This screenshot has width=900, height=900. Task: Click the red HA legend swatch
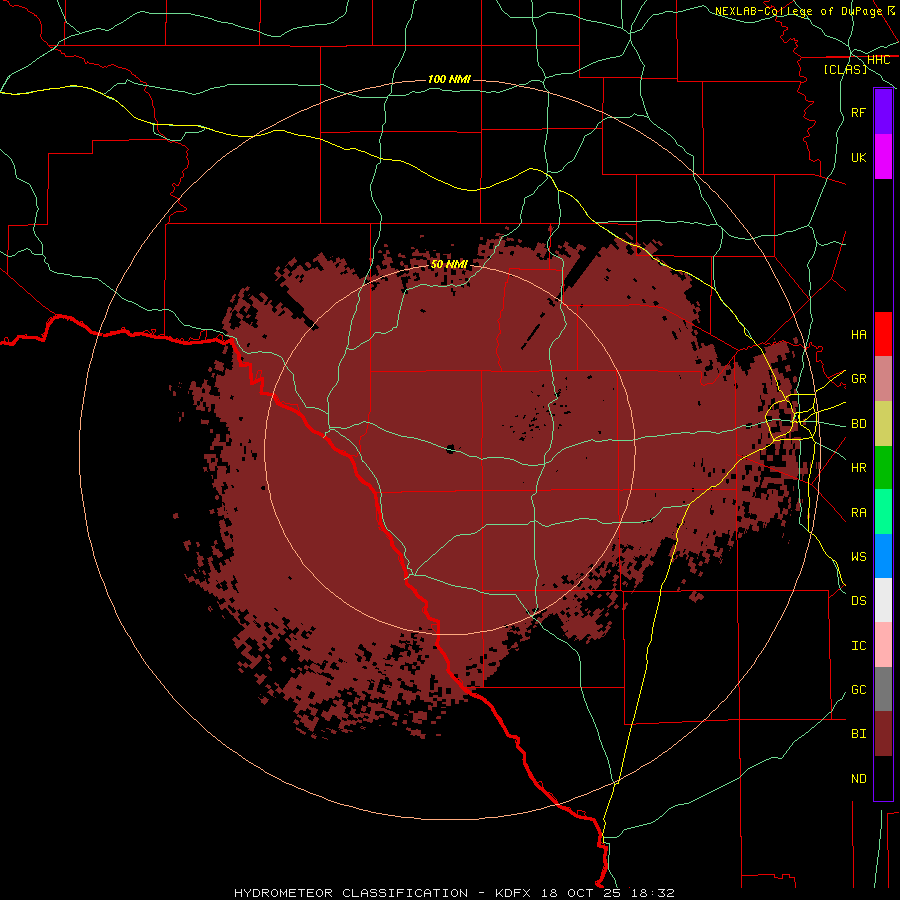click(883, 334)
